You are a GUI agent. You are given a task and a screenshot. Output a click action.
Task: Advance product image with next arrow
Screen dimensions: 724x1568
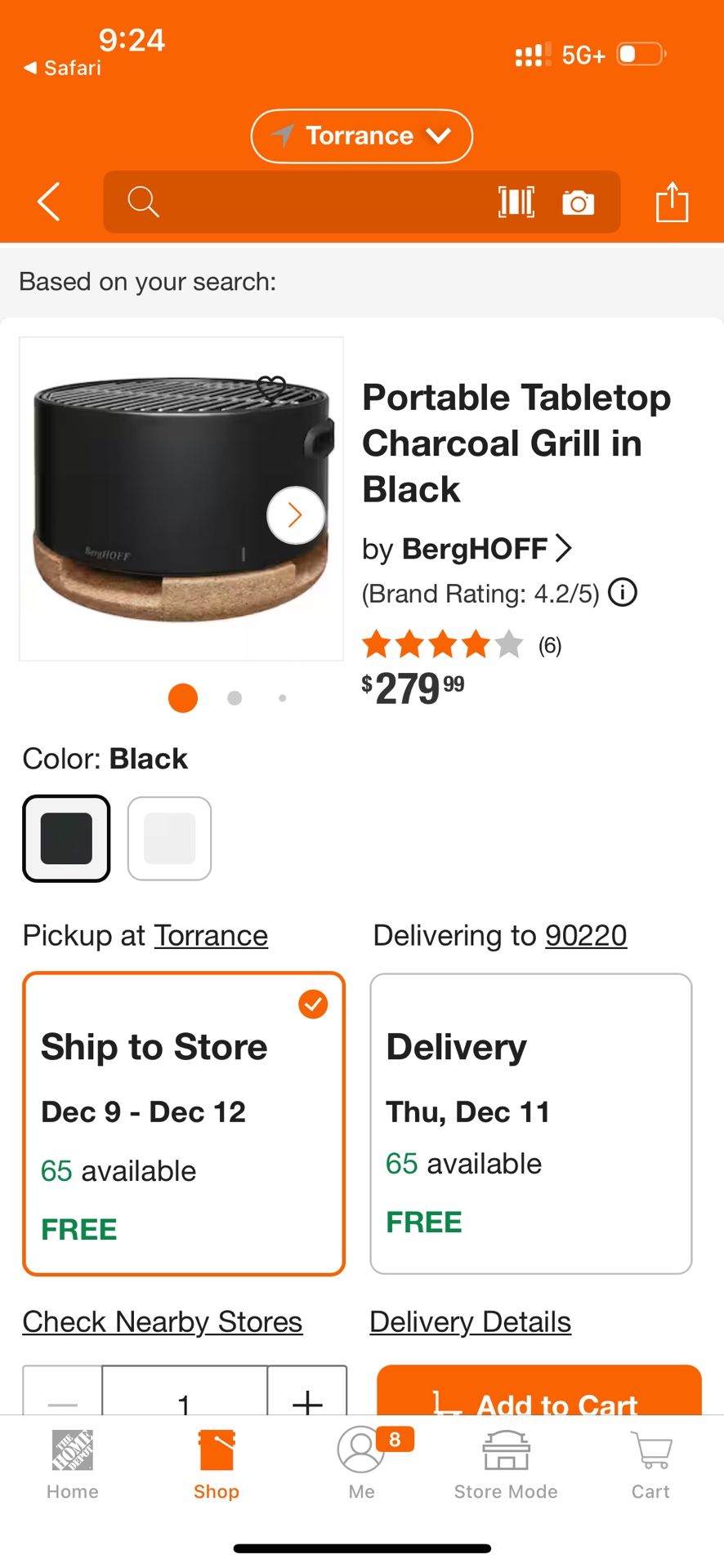[295, 514]
